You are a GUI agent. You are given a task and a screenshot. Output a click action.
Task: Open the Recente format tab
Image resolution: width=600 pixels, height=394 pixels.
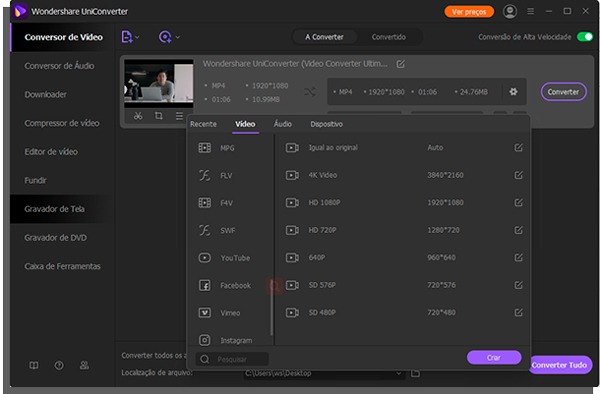[203, 124]
